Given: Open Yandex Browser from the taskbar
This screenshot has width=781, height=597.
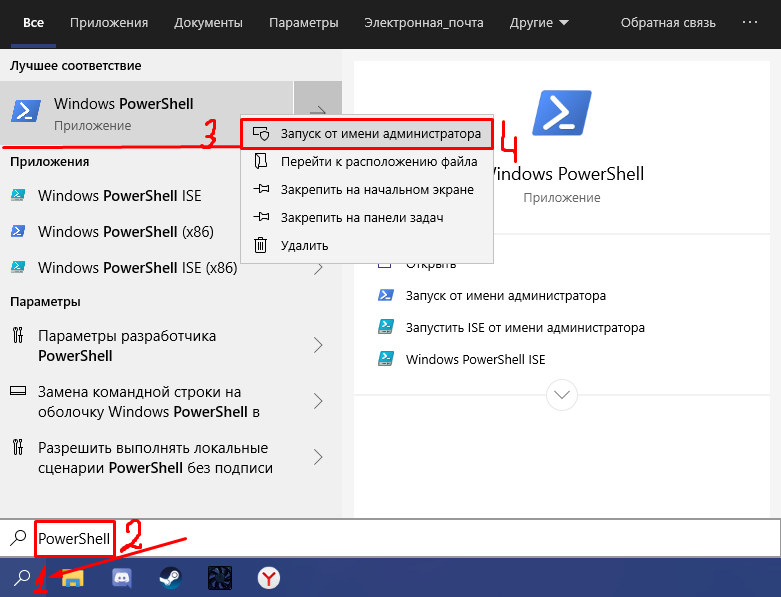Looking at the screenshot, I should (268, 578).
